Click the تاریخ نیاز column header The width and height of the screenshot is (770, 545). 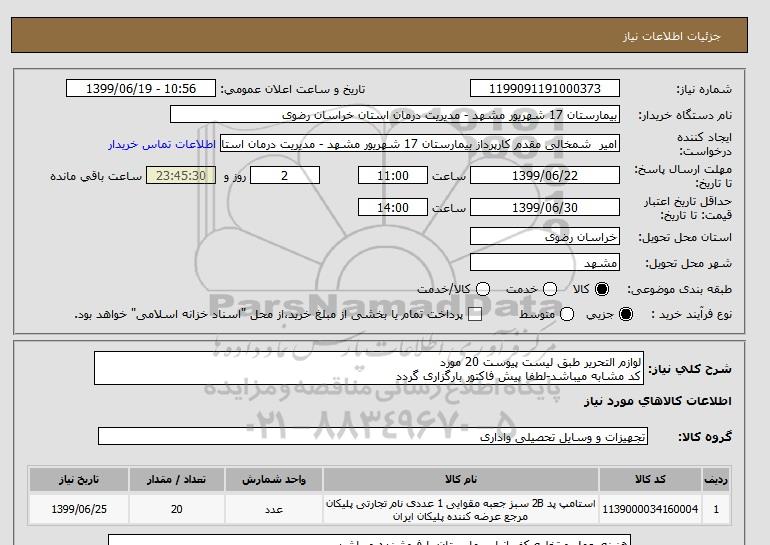click(x=79, y=480)
